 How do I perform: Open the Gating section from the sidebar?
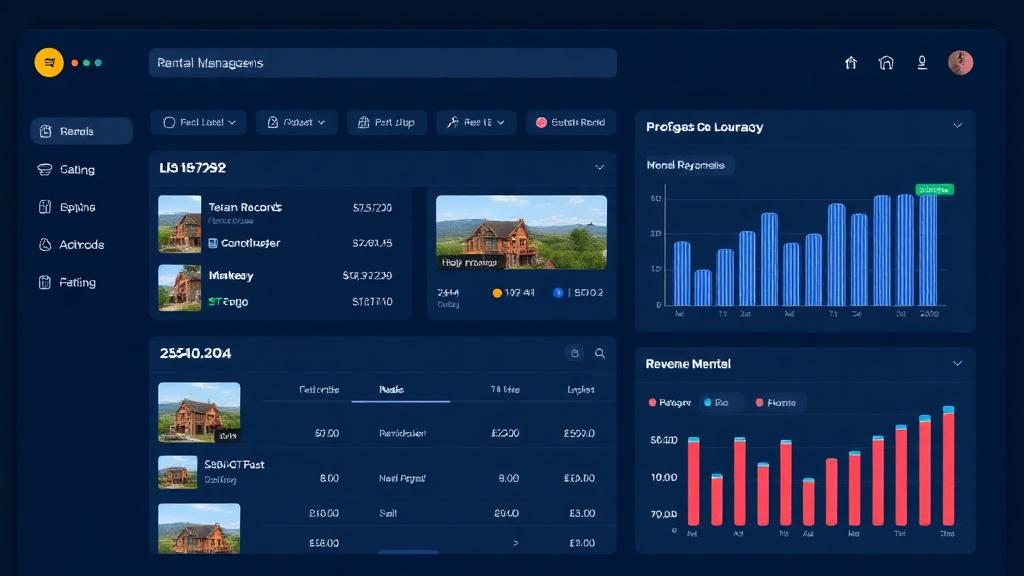[x=44, y=169]
